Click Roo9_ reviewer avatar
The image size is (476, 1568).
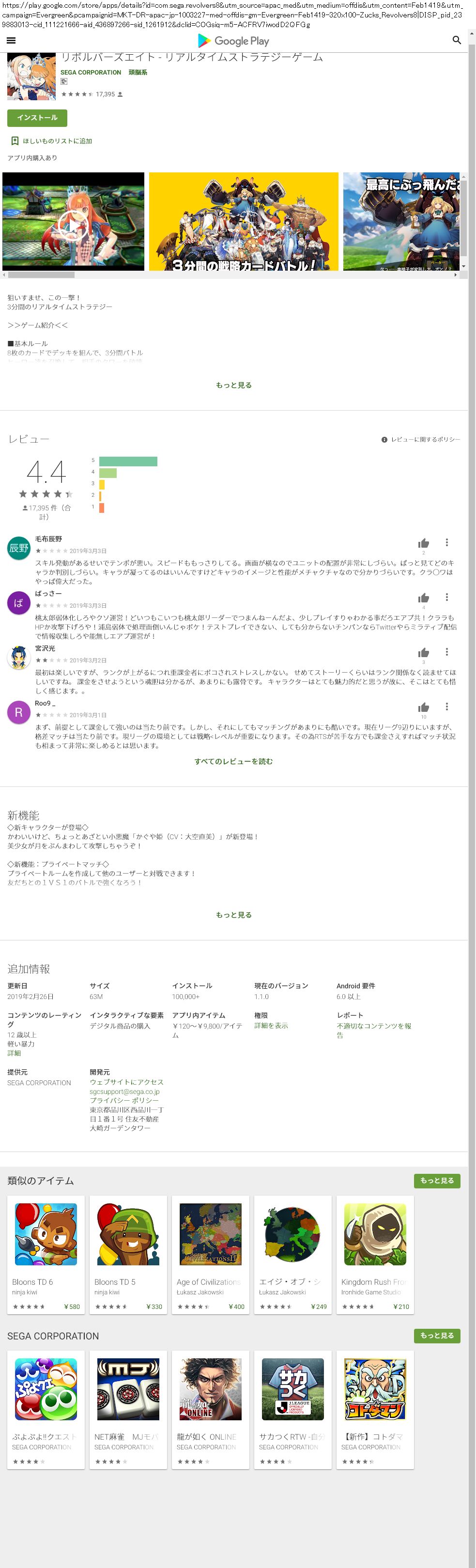tap(19, 712)
